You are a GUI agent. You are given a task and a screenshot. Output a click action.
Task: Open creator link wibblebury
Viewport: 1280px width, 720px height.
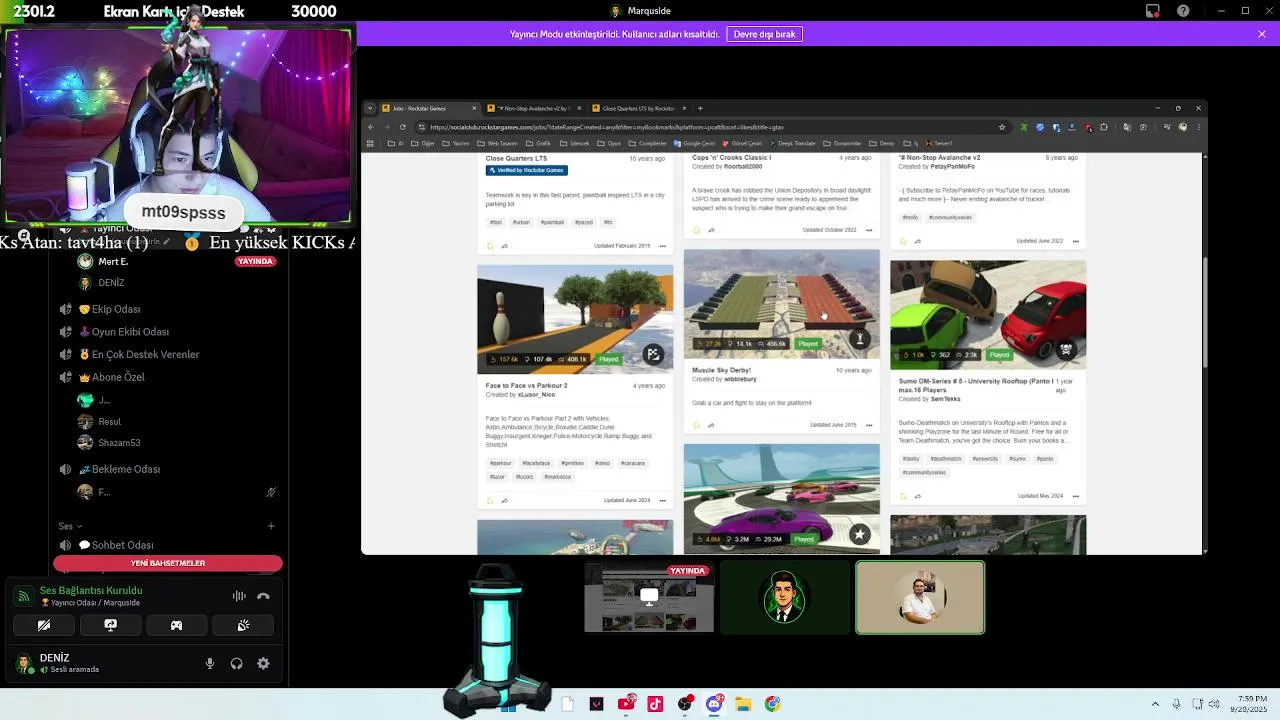click(740, 379)
